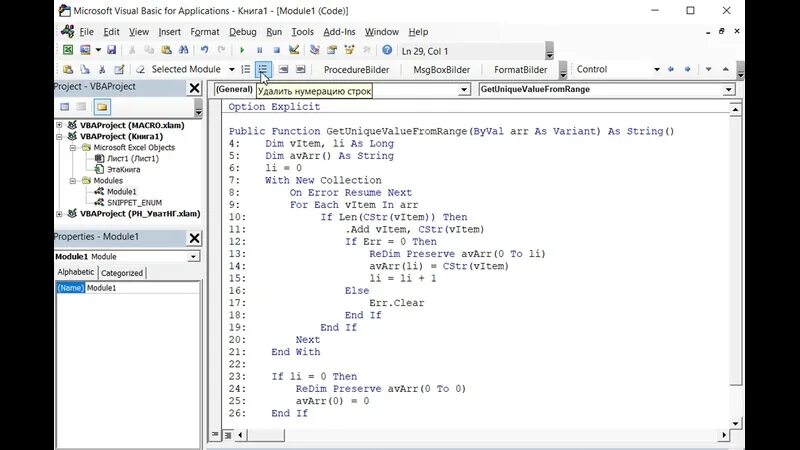Image resolution: width=800 pixels, height=450 pixels.
Task: Open the Debug menu
Action: point(242,32)
